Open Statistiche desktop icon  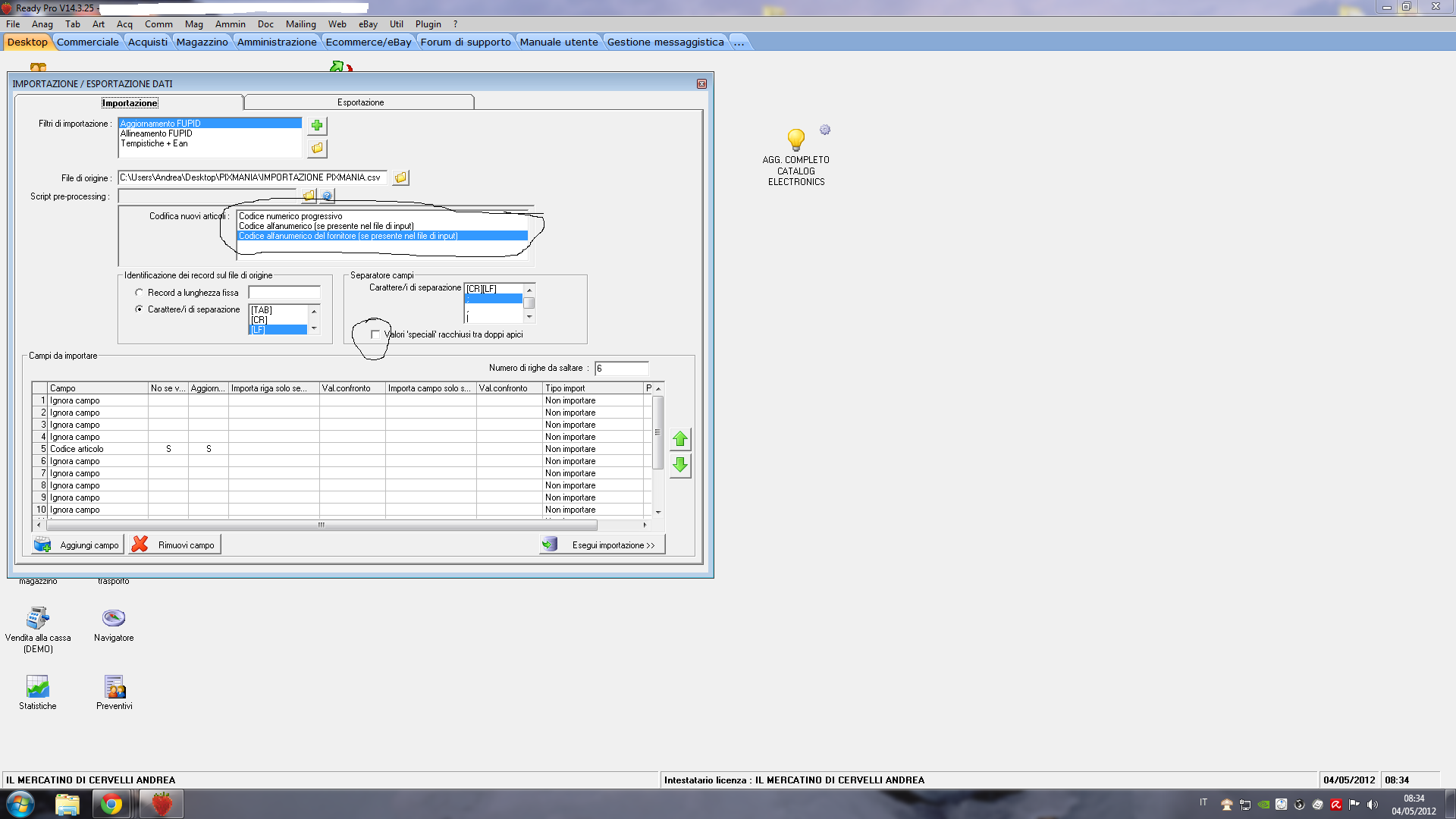(37, 687)
